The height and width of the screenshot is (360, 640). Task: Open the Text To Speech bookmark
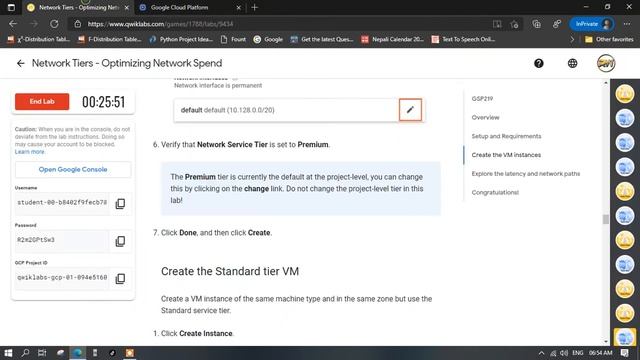pyautogui.click(x=464, y=40)
